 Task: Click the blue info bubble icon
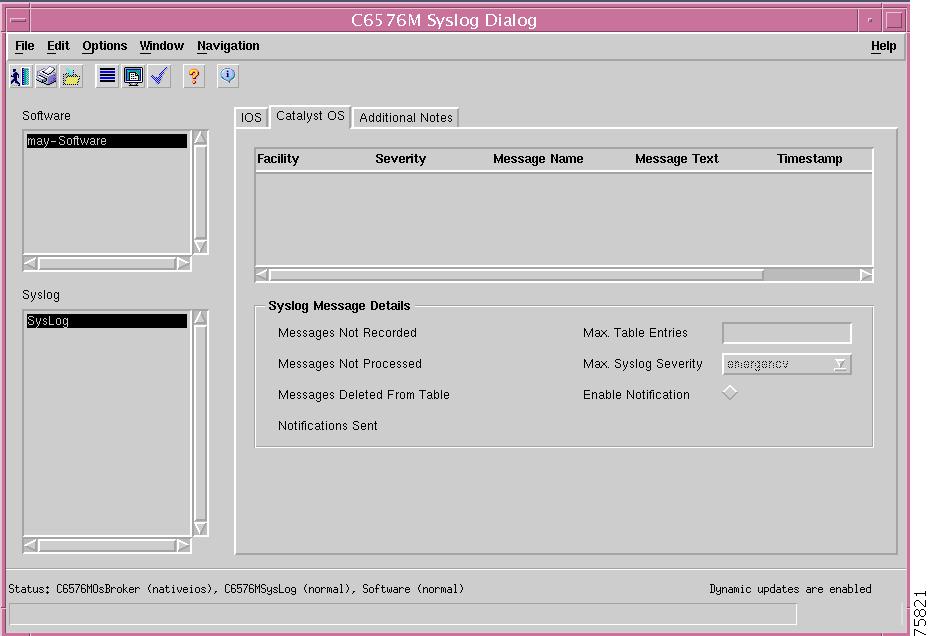[228, 77]
